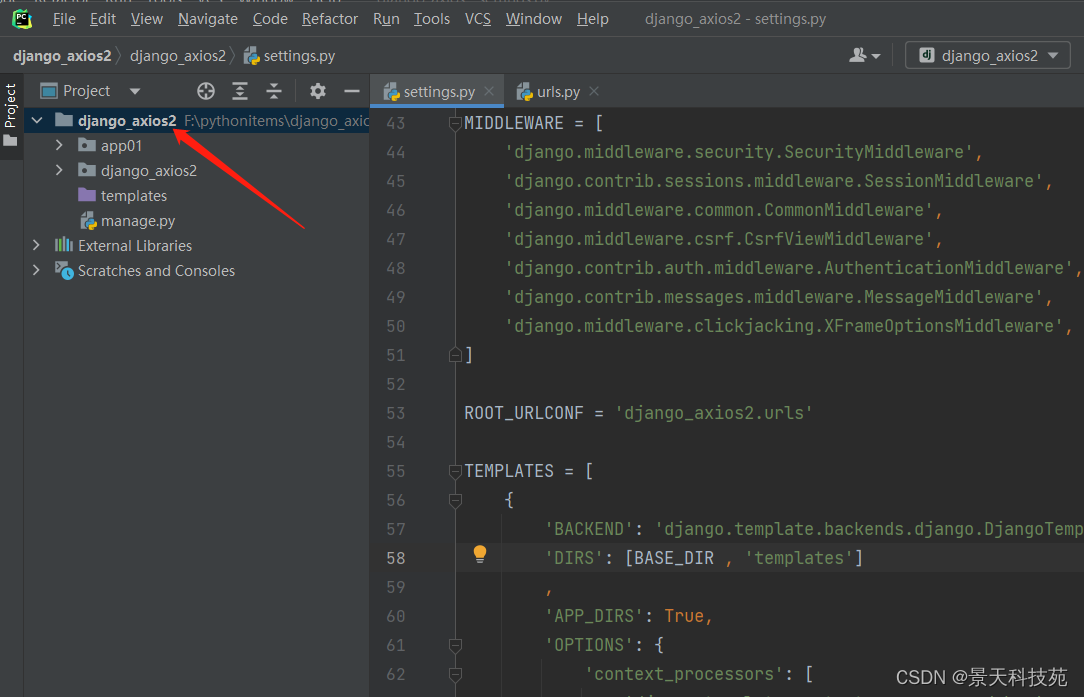Open the View menu
1084x697 pixels.
point(147,19)
